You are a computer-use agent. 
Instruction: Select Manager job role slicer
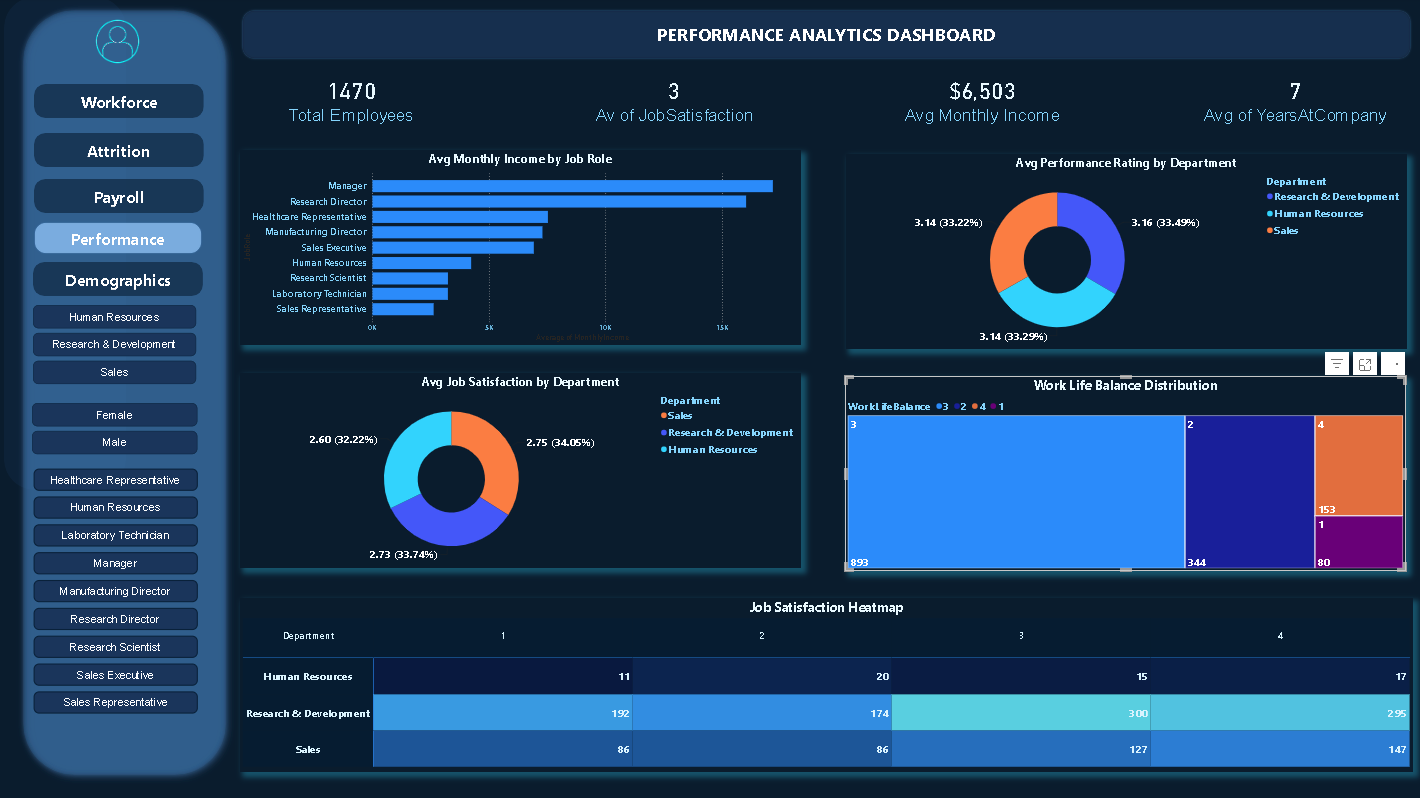pyautogui.click(x=115, y=563)
